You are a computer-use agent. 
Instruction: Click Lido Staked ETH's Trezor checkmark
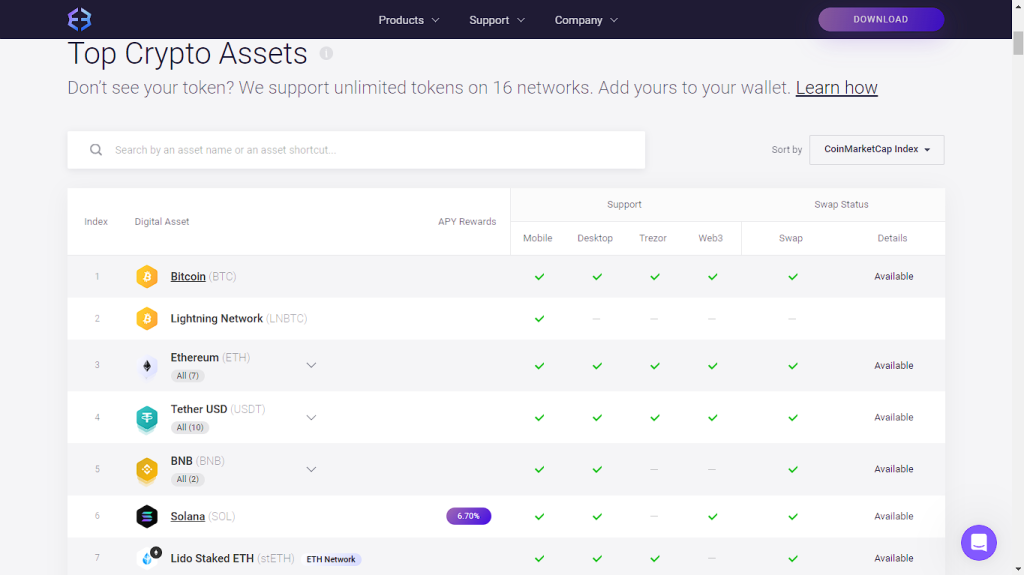[655, 559]
